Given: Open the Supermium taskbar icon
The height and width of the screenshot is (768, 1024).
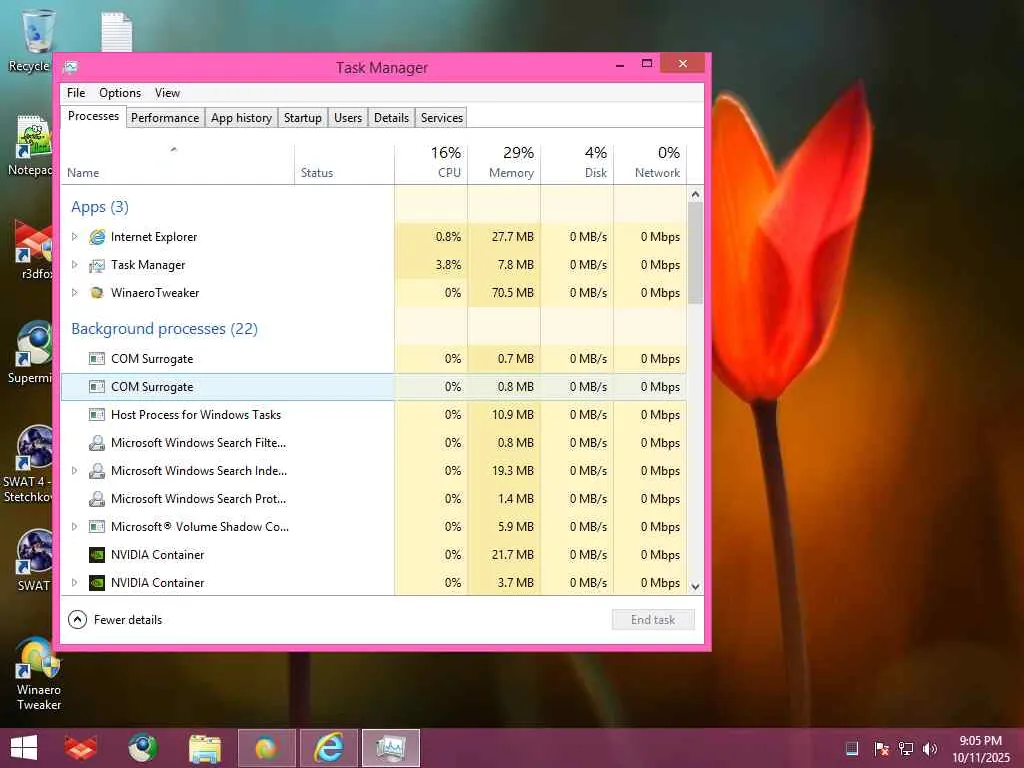Looking at the screenshot, I should point(142,748).
